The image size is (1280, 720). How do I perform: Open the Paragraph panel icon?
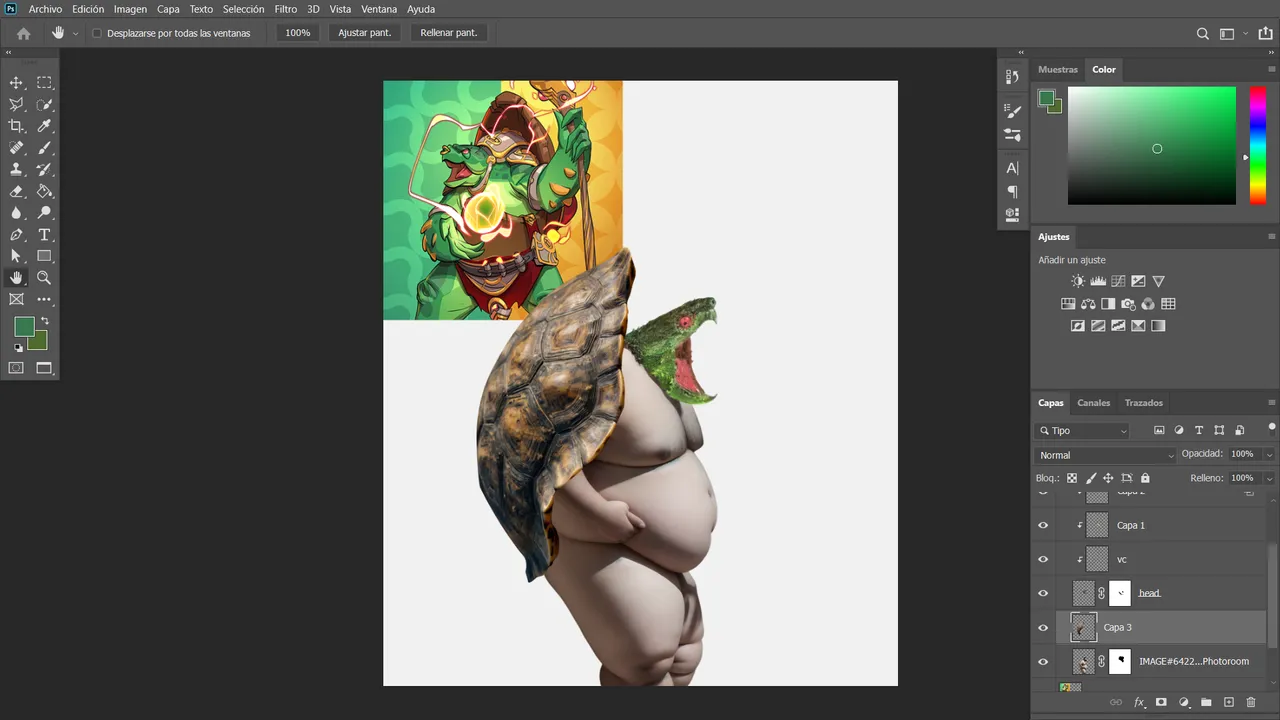click(1012, 191)
